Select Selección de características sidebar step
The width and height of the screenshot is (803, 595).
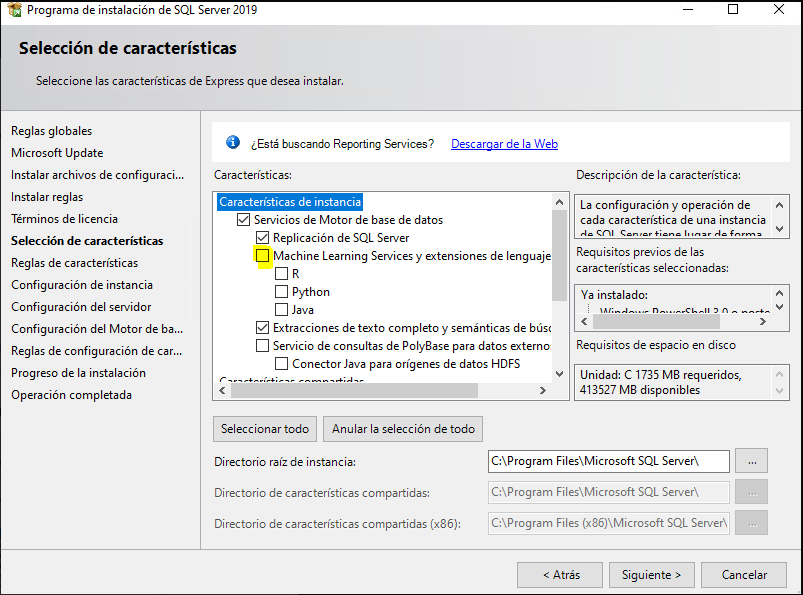coord(87,241)
